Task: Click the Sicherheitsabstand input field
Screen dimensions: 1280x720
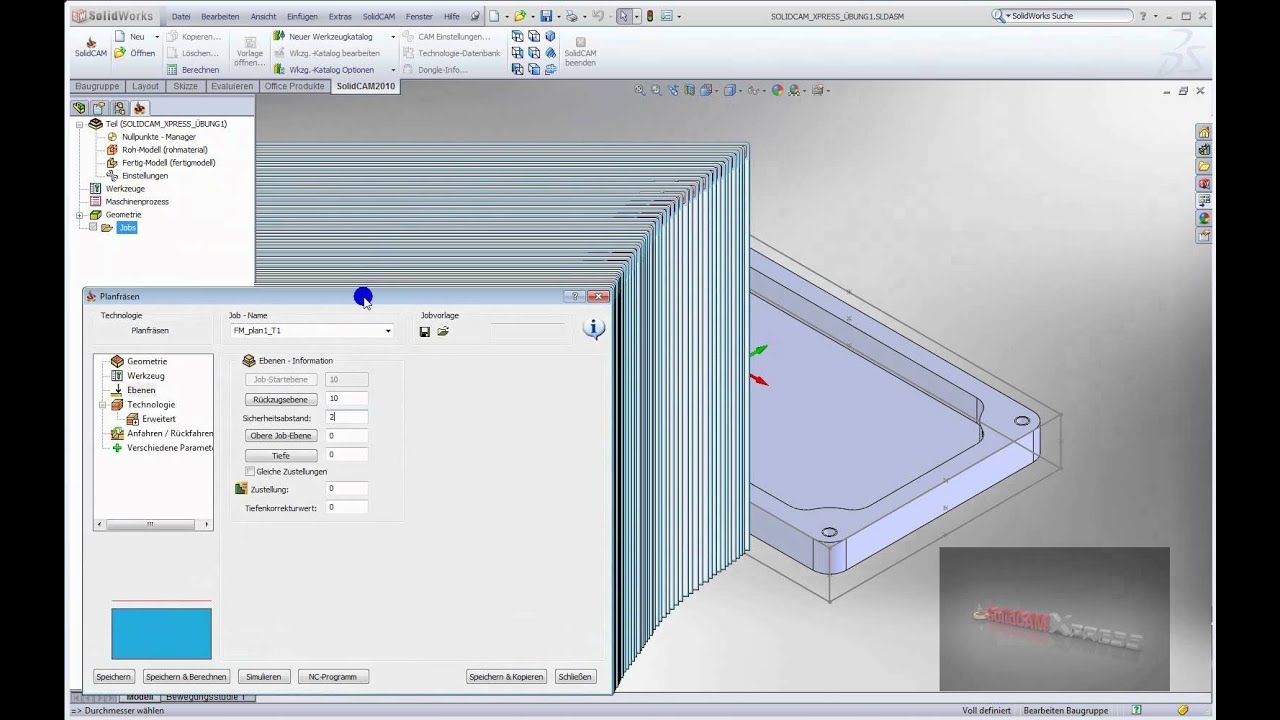Action: click(347, 417)
